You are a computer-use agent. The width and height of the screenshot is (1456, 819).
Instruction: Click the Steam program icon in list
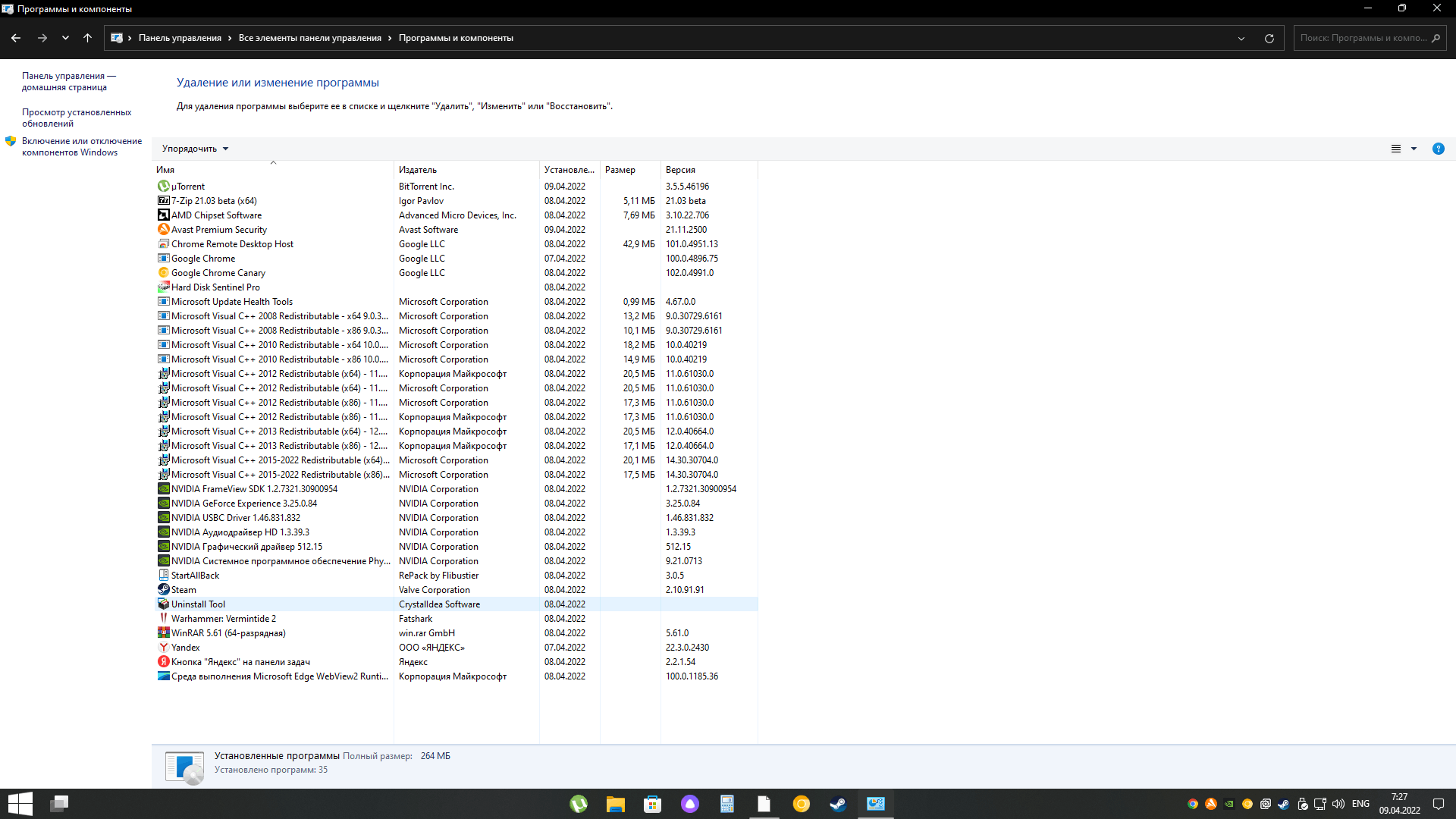163,590
